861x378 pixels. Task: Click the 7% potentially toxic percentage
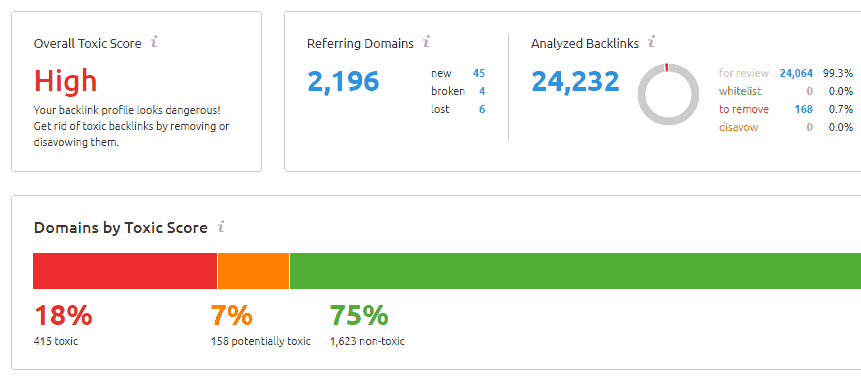pos(232,316)
